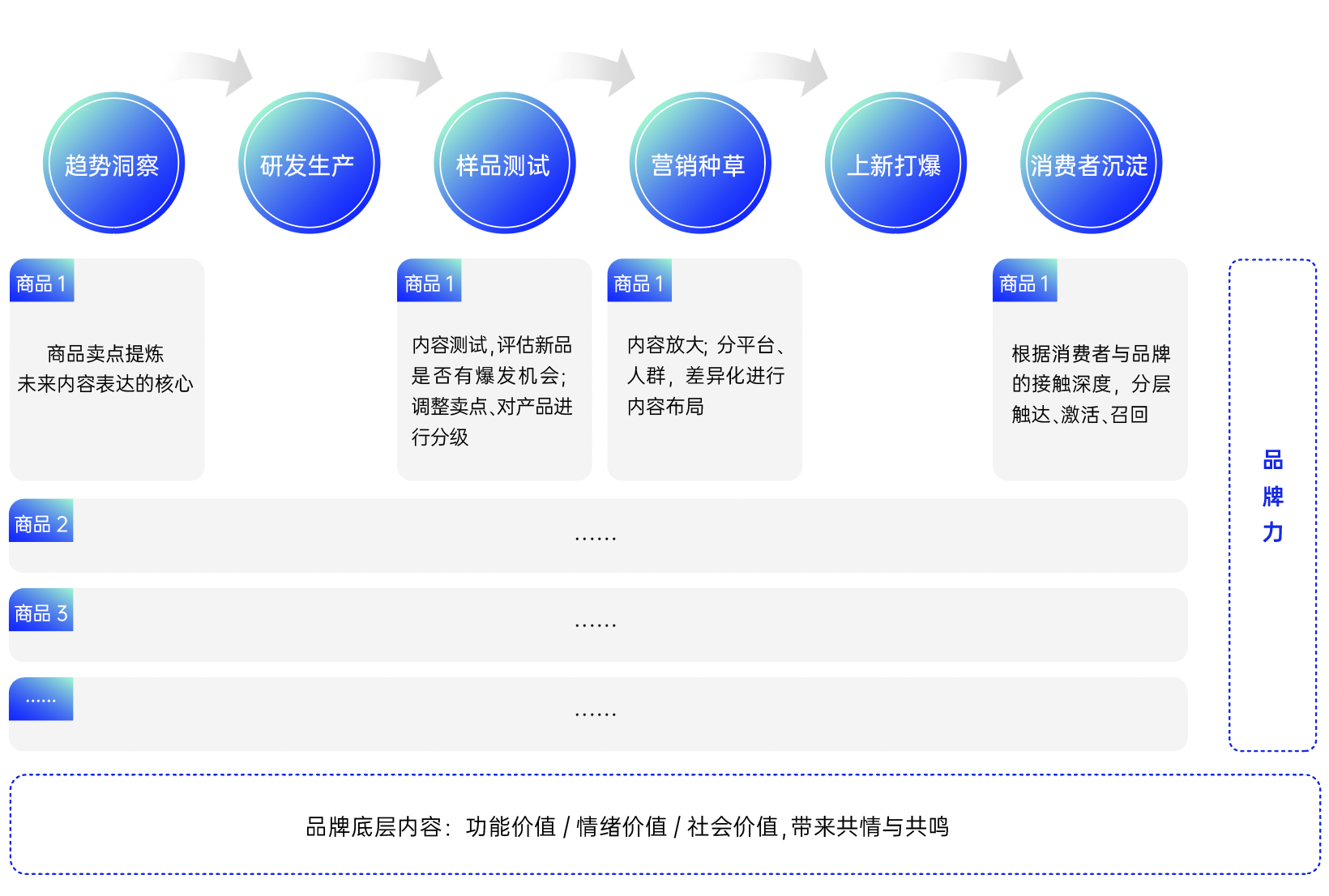This screenshot has height=896, width=1329.
Task: Click the 商品 1 tag above 内容放大 card
Action: (x=639, y=284)
